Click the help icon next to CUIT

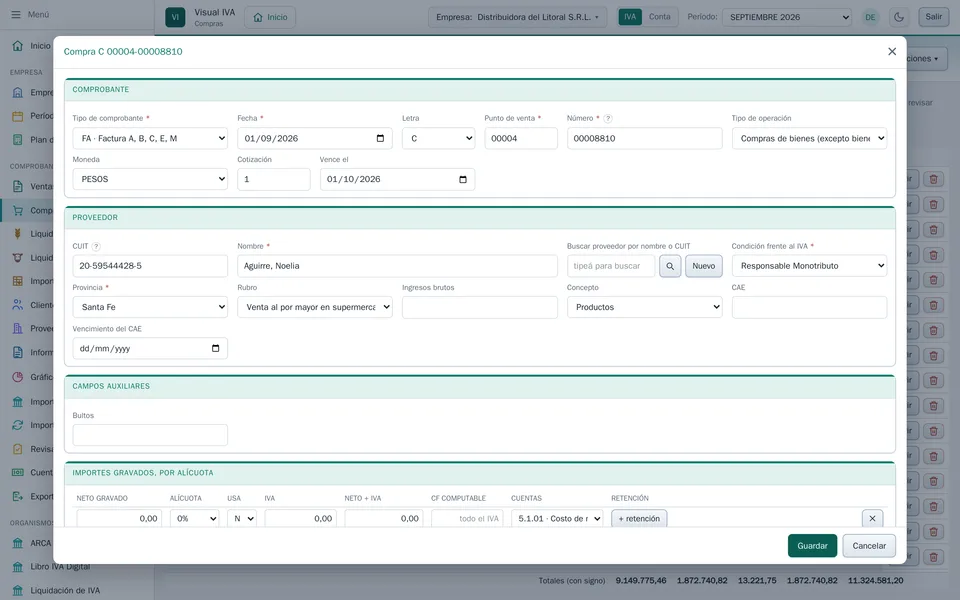tap(96, 246)
